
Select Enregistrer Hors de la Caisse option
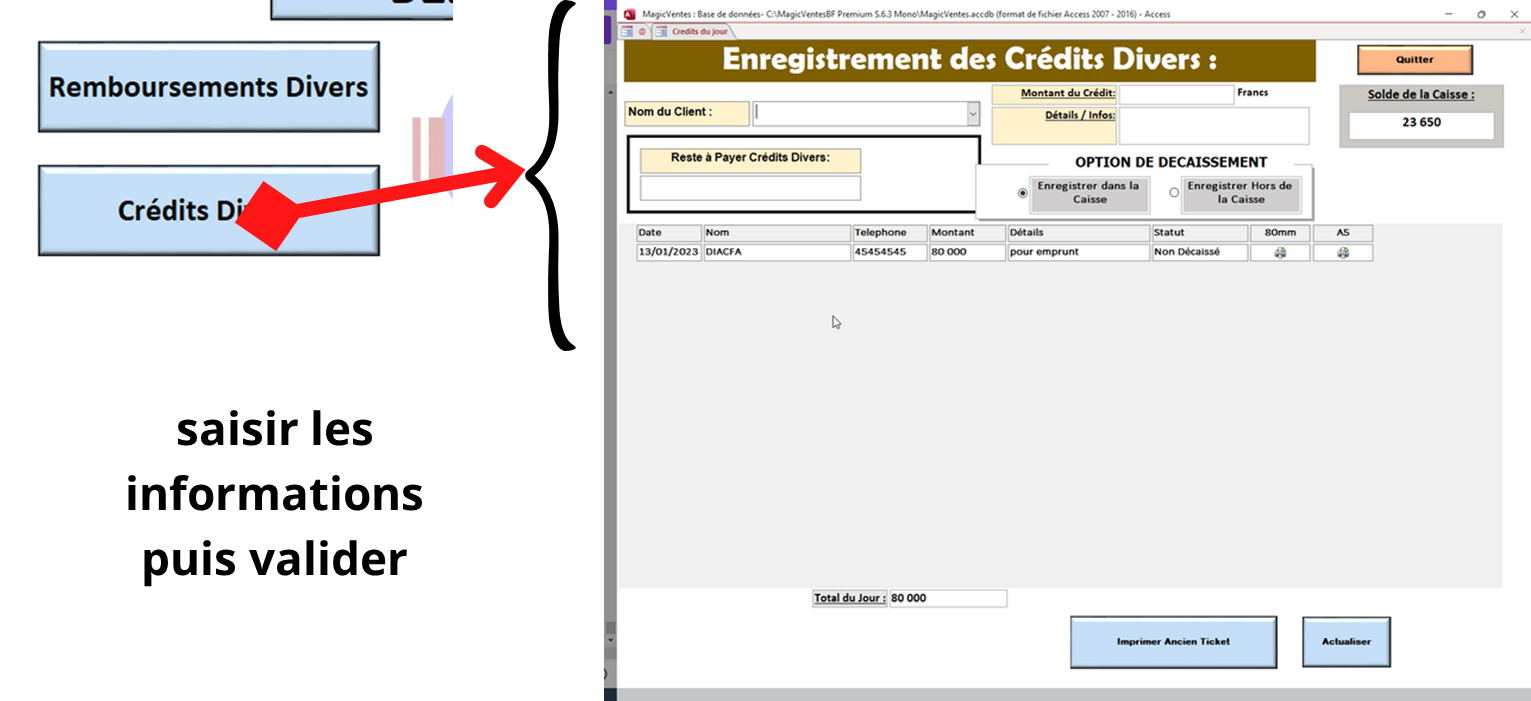click(x=1174, y=193)
